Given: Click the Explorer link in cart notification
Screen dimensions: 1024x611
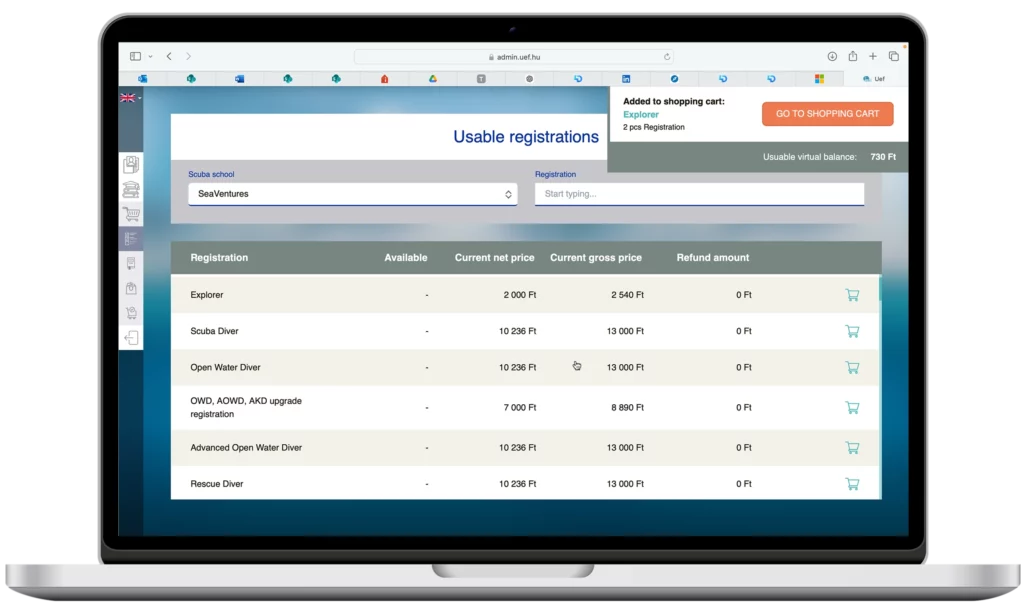Looking at the screenshot, I should 641,115.
